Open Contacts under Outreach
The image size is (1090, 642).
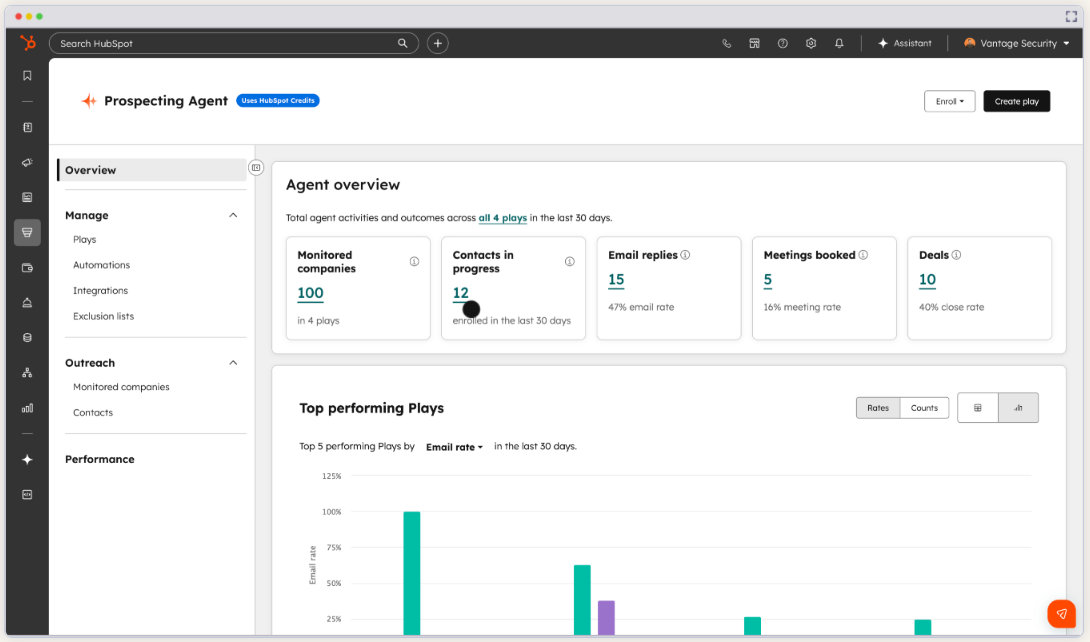tap(93, 413)
